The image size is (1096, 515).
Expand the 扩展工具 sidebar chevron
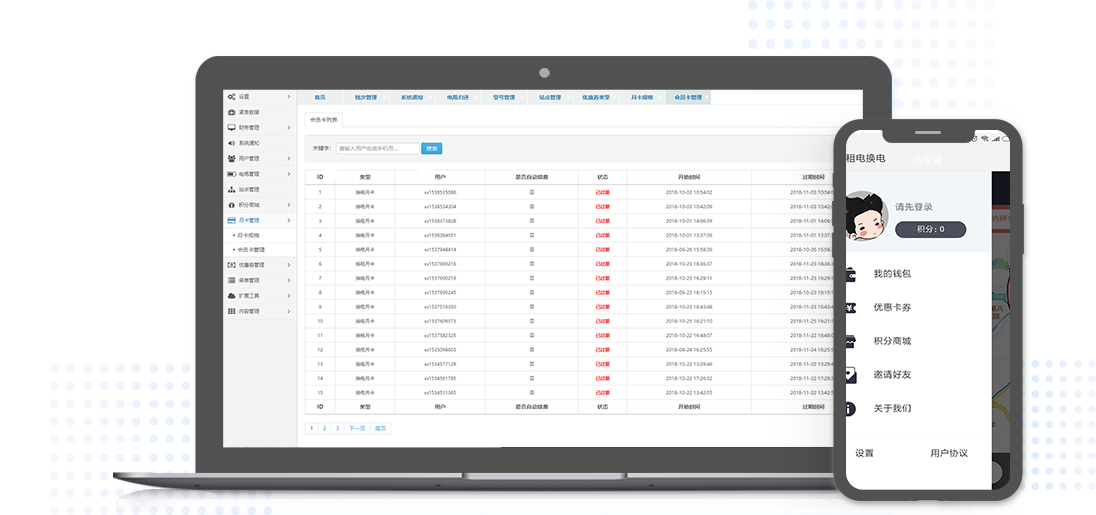(289, 296)
